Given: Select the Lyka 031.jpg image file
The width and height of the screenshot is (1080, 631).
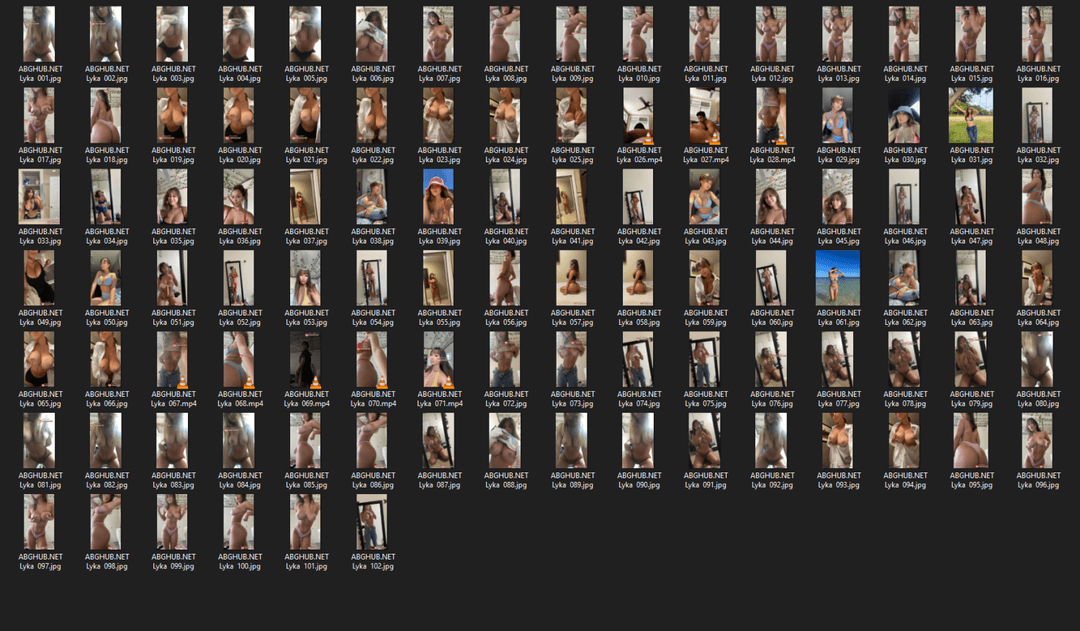Looking at the screenshot, I should tap(971, 116).
